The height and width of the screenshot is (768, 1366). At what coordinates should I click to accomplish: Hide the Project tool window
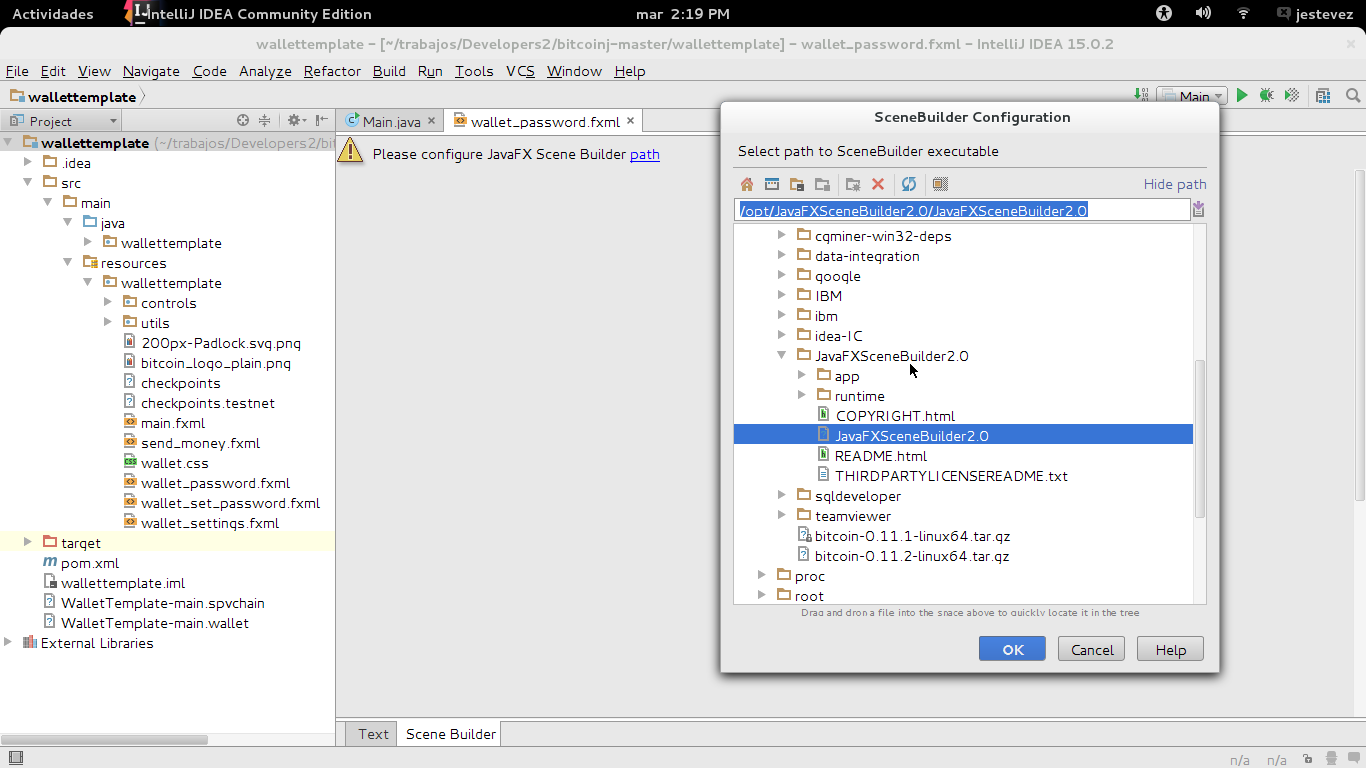(322, 120)
